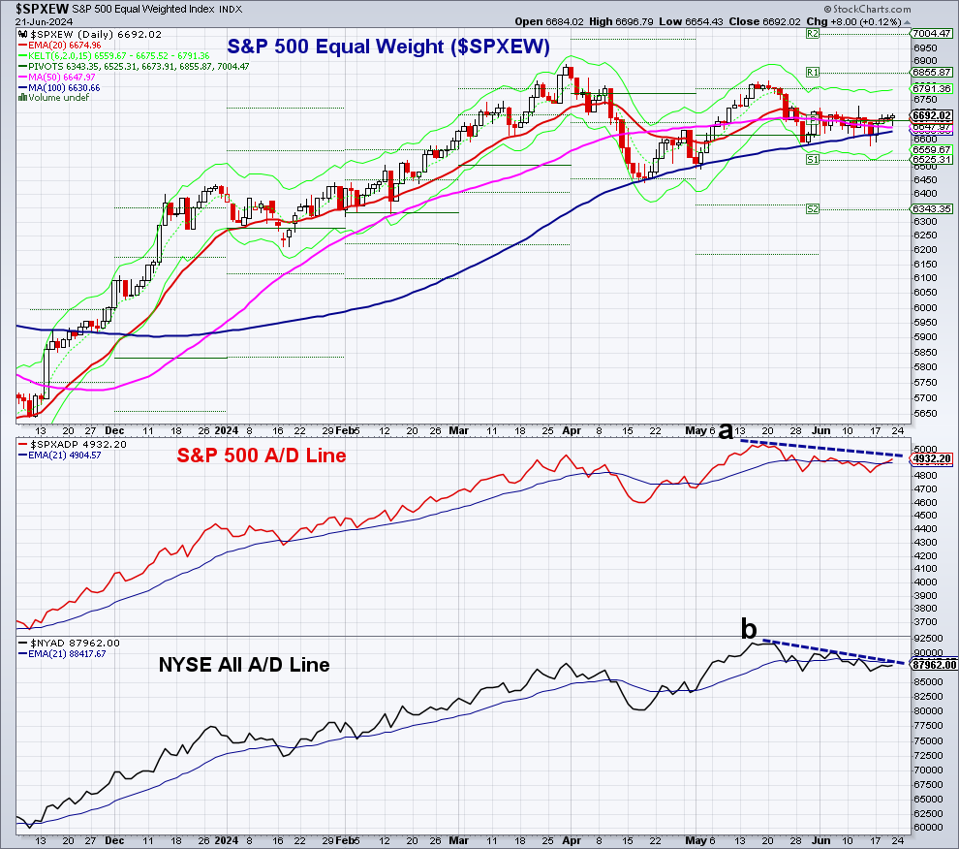Click the S1 pivot marker
The image size is (959, 849).
(813, 160)
